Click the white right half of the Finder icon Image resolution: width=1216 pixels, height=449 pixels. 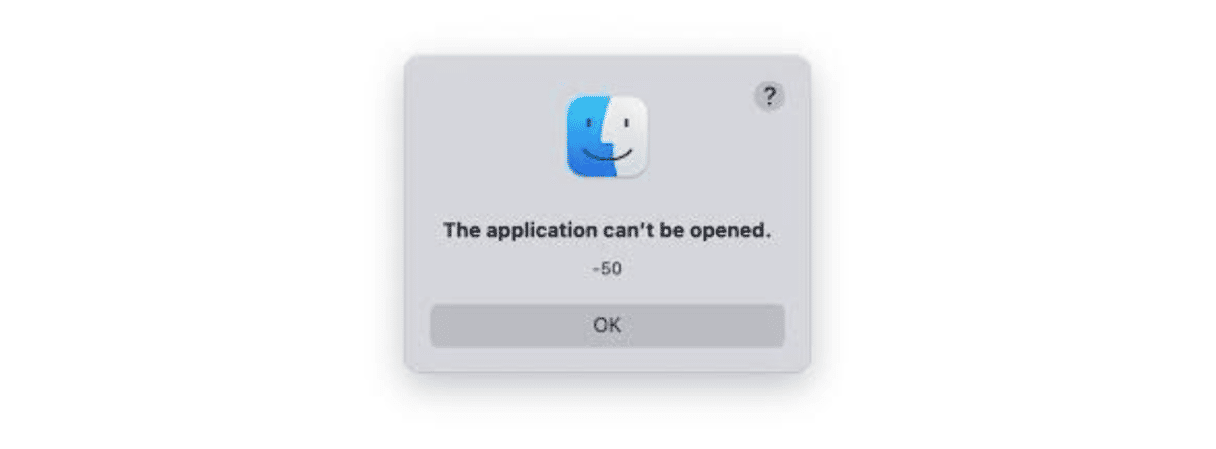(x=630, y=137)
